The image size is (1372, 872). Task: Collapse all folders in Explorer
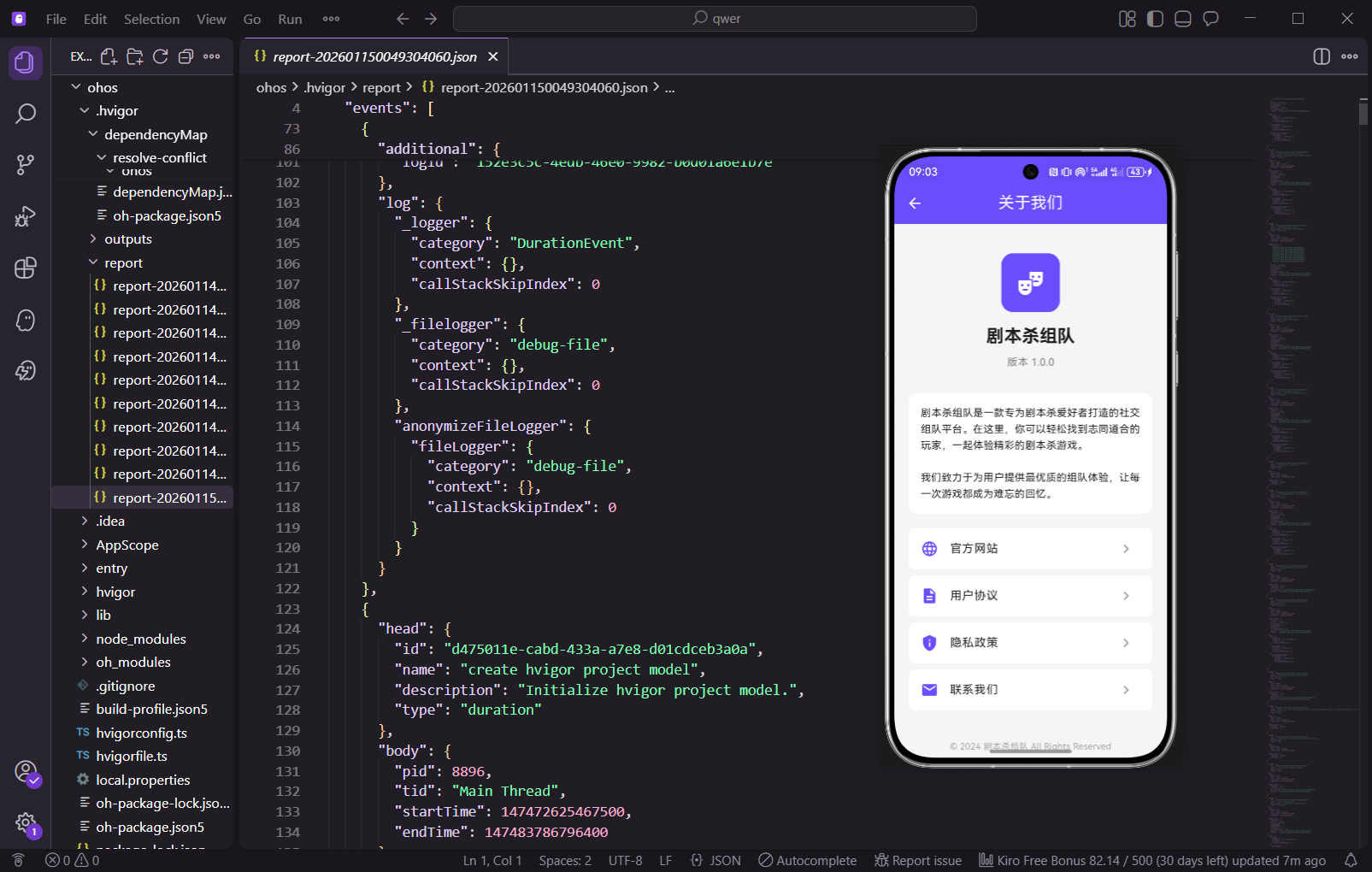(185, 56)
